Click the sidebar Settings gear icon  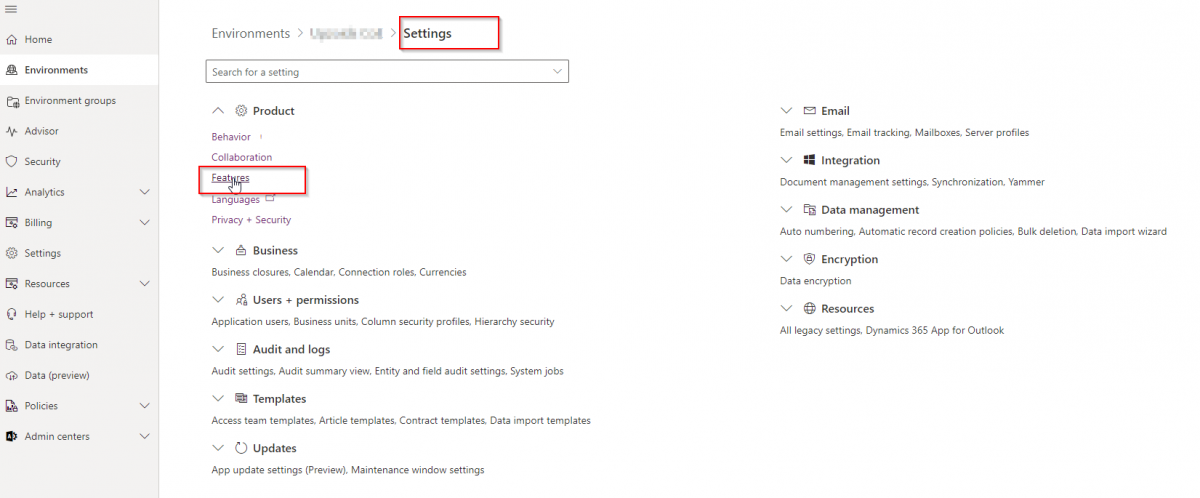click(x=12, y=253)
